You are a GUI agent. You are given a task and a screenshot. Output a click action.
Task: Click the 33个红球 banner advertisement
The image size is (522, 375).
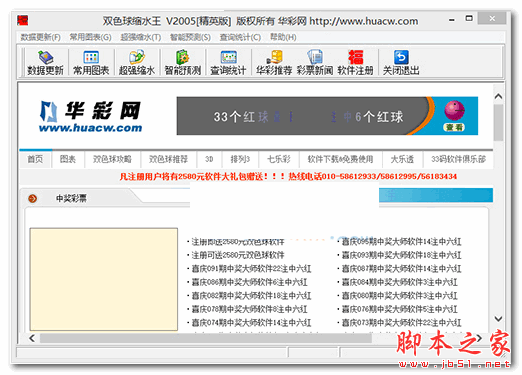click(x=327, y=116)
